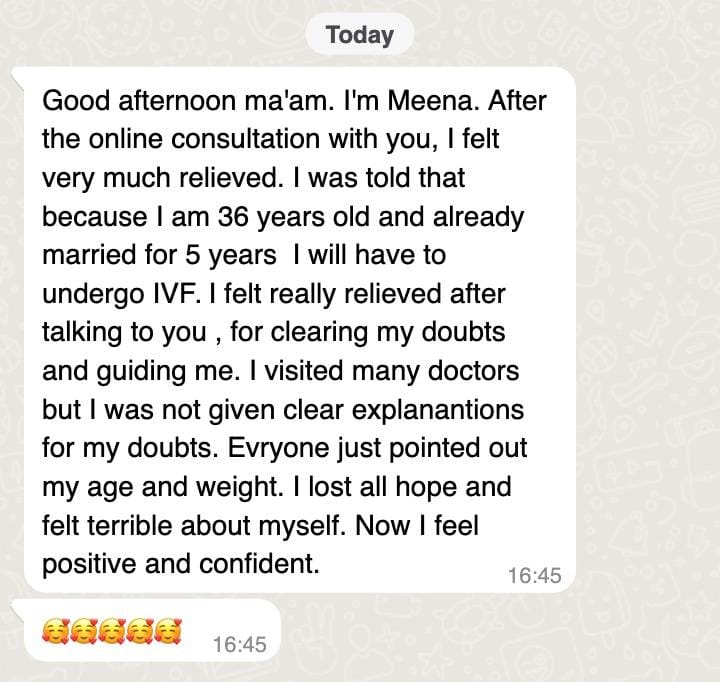720x682 pixels.
Task: Click the last smiling hearts emoji
Action: tap(168, 630)
